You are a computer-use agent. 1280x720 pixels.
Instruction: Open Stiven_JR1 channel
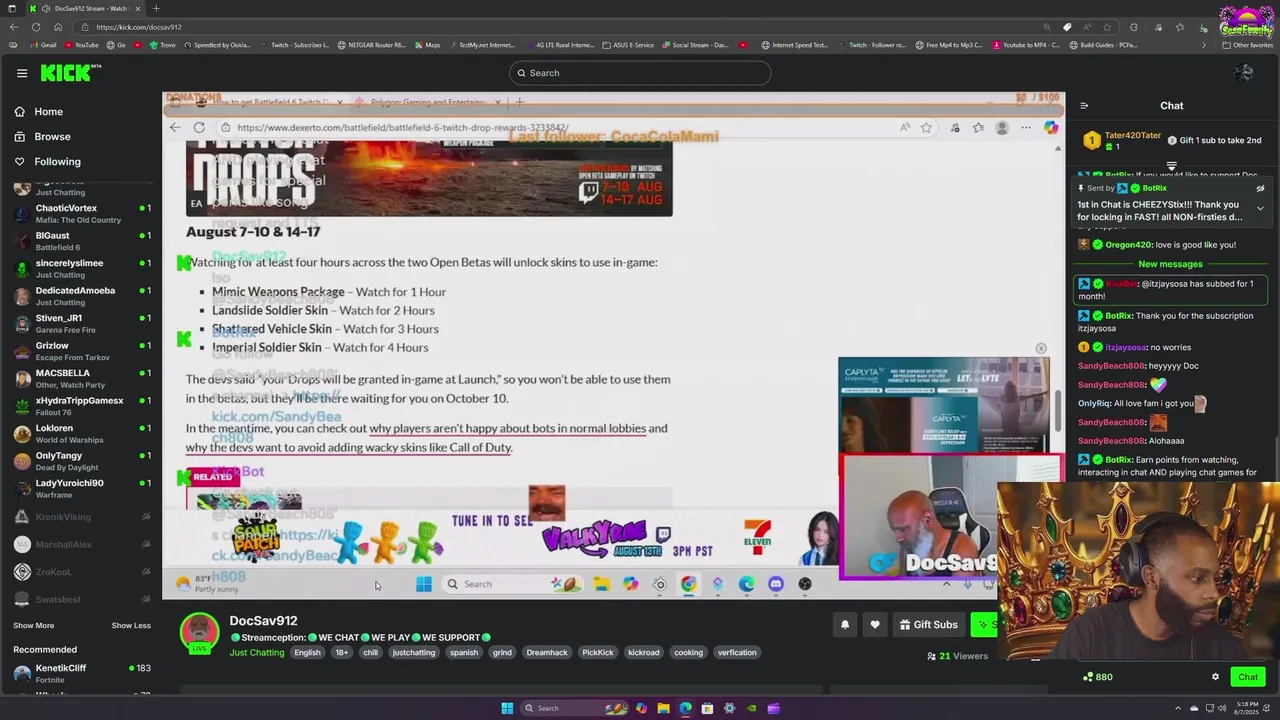coord(82,323)
